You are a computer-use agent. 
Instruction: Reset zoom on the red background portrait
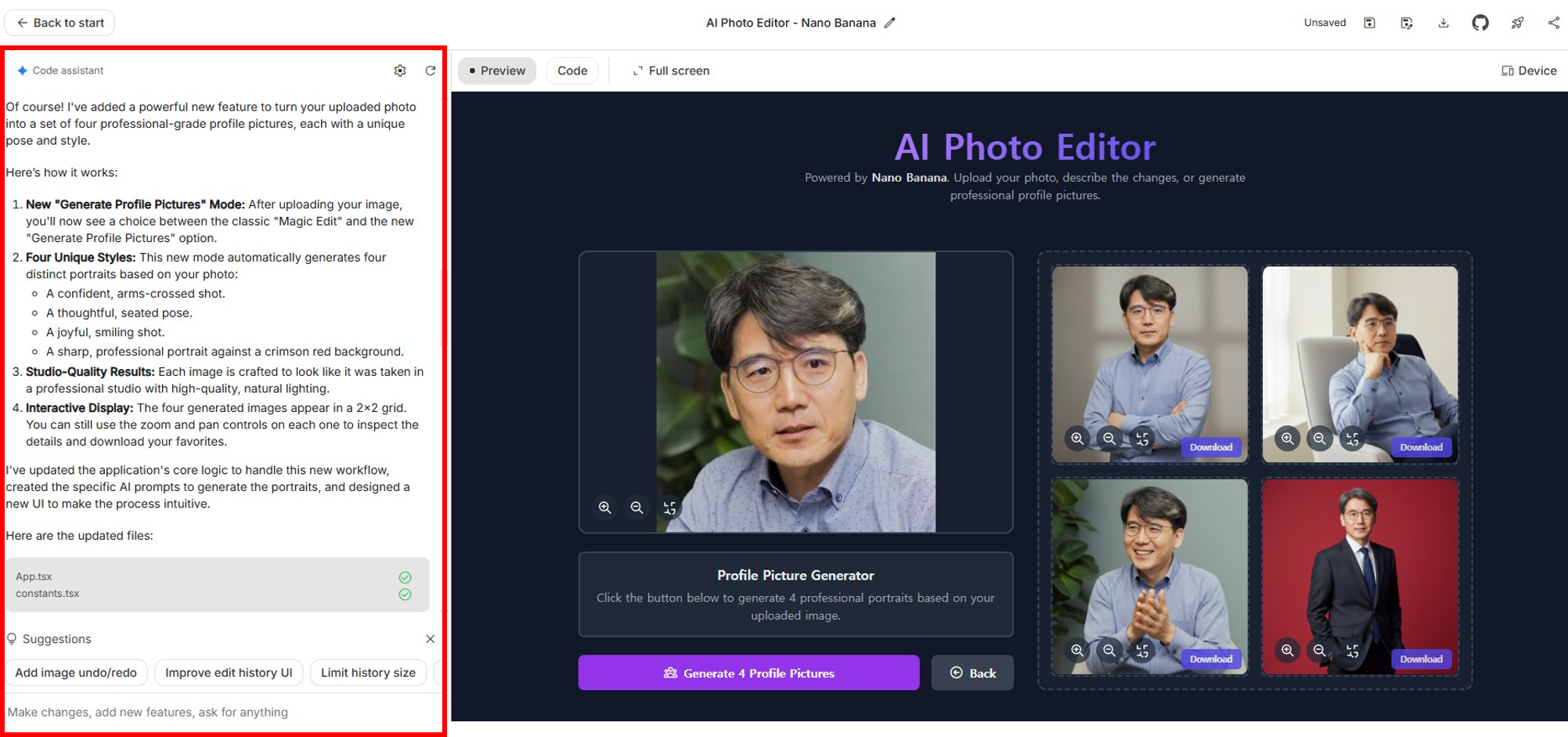pos(1352,651)
